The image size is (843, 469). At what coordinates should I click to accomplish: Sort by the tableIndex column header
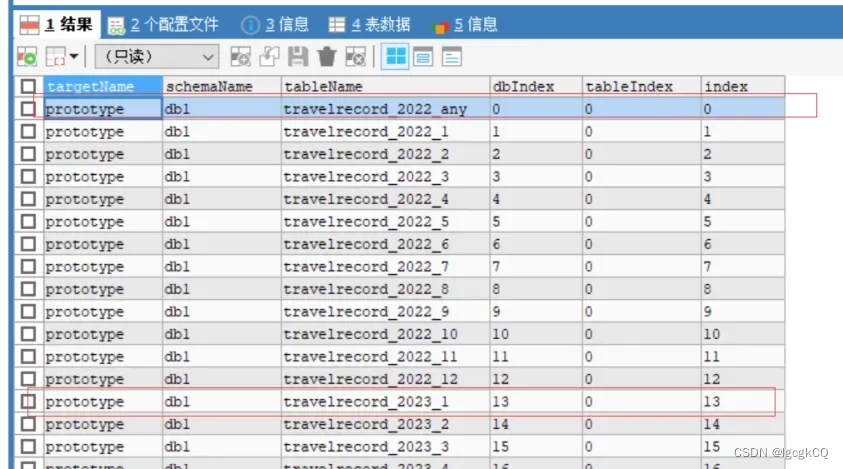click(x=642, y=87)
